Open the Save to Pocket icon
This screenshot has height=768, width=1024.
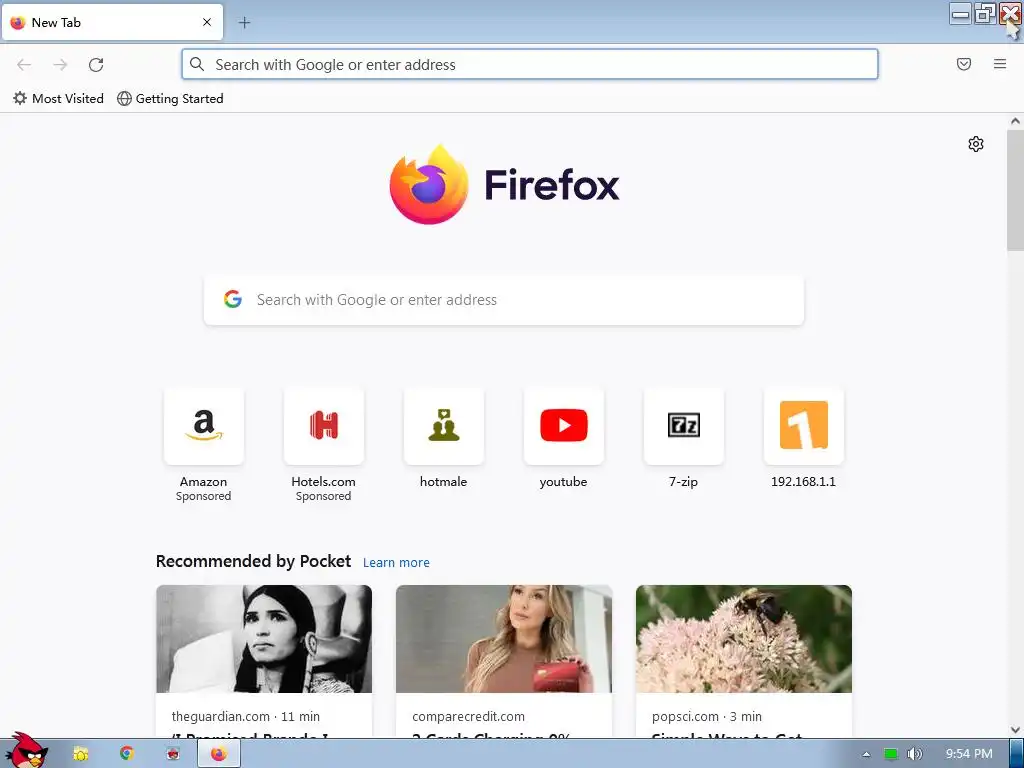[x=964, y=64]
